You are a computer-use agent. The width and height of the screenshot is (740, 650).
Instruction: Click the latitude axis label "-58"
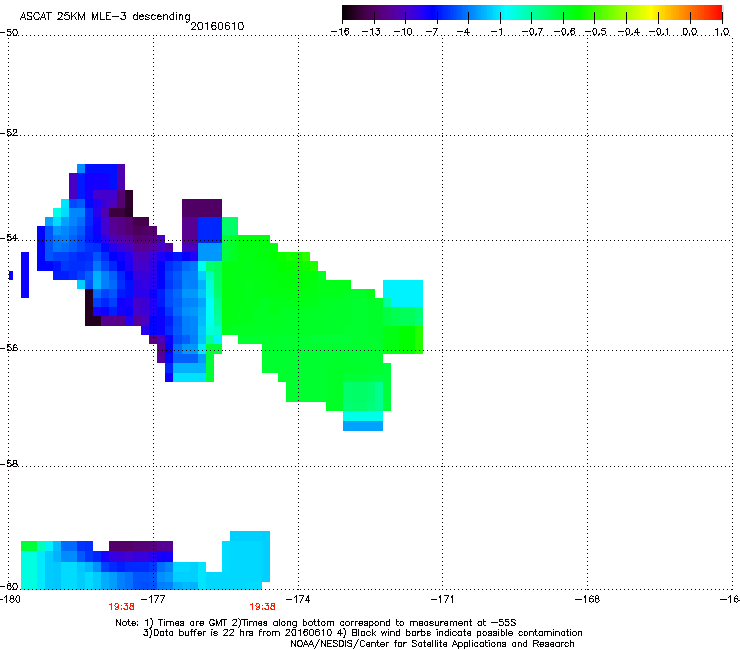[x=9, y=464]
